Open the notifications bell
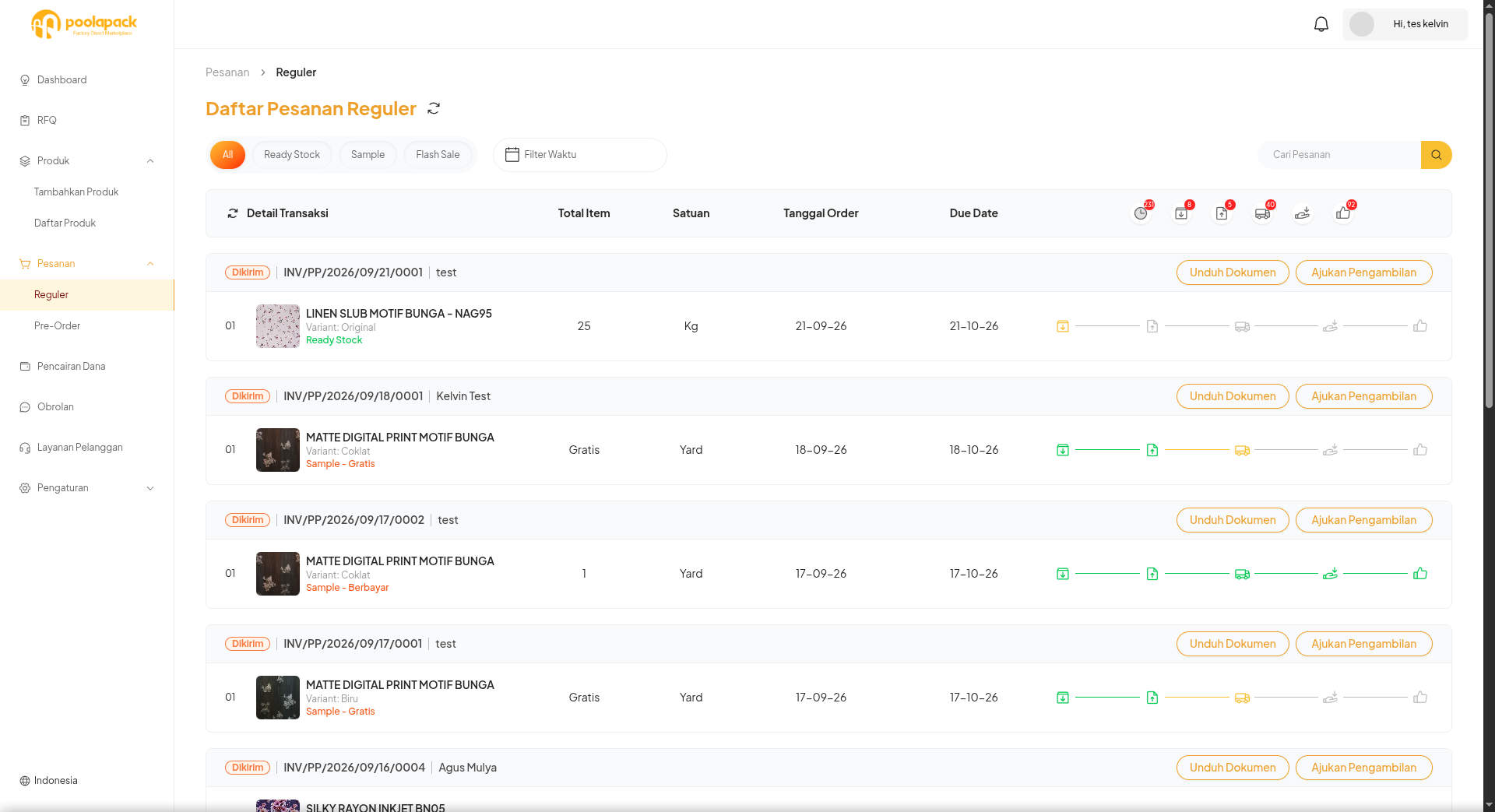Screen dimensions: 1495x812 (x=1321, y=24)
